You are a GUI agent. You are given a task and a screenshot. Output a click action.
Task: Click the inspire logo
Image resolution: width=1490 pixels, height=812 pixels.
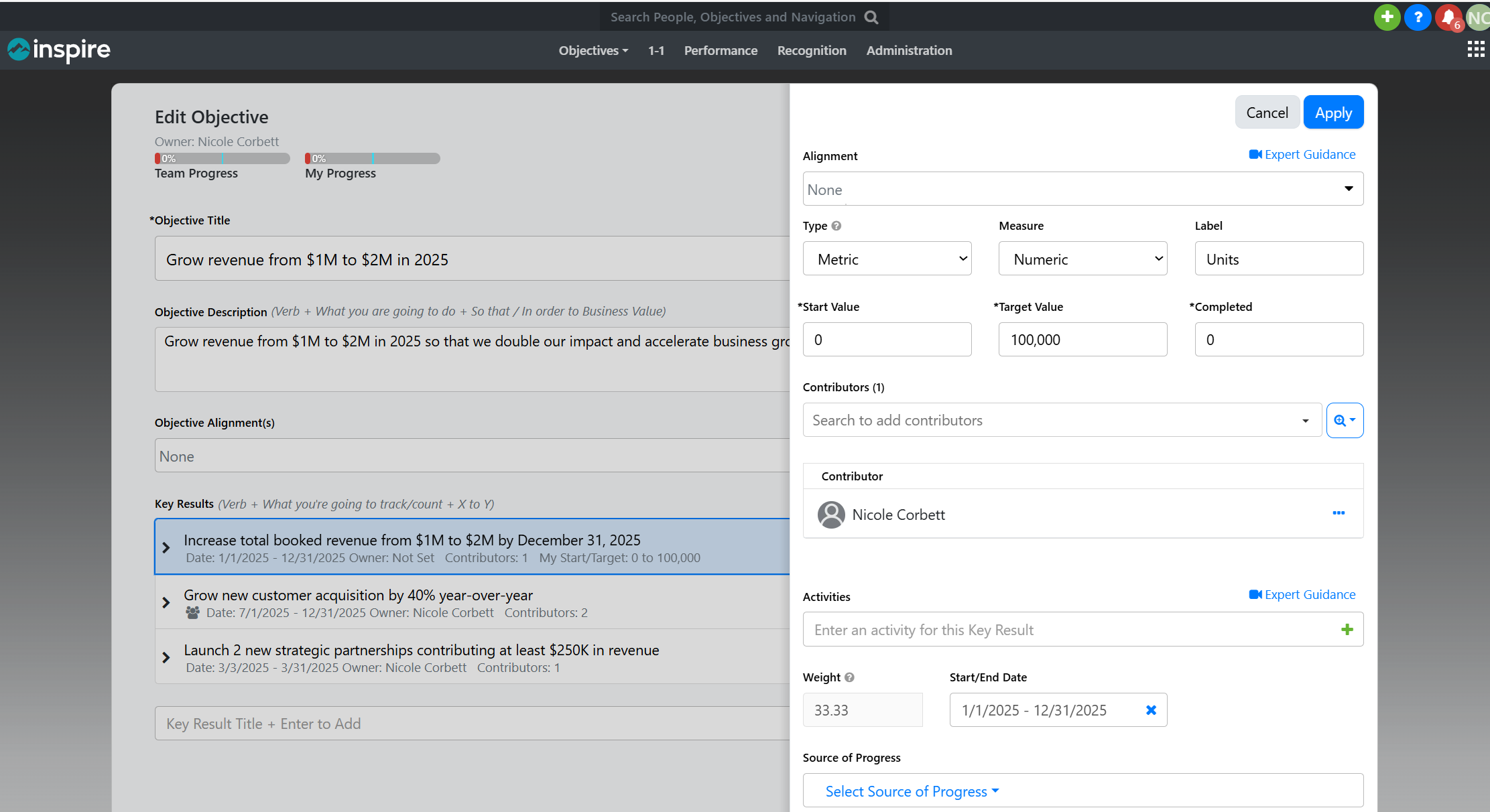[59, 50]
